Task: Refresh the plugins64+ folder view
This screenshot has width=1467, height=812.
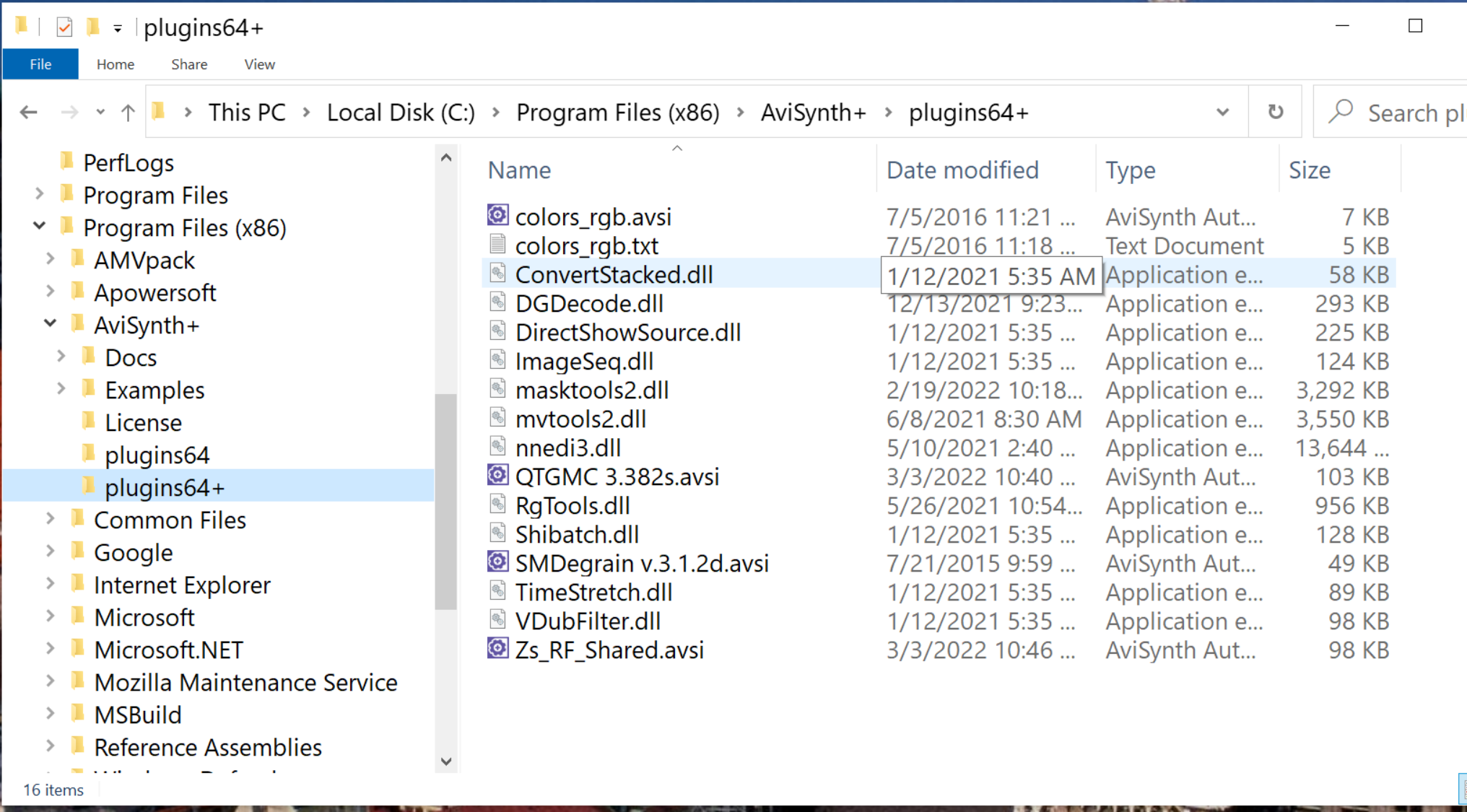Action: tap(1276, 112)
